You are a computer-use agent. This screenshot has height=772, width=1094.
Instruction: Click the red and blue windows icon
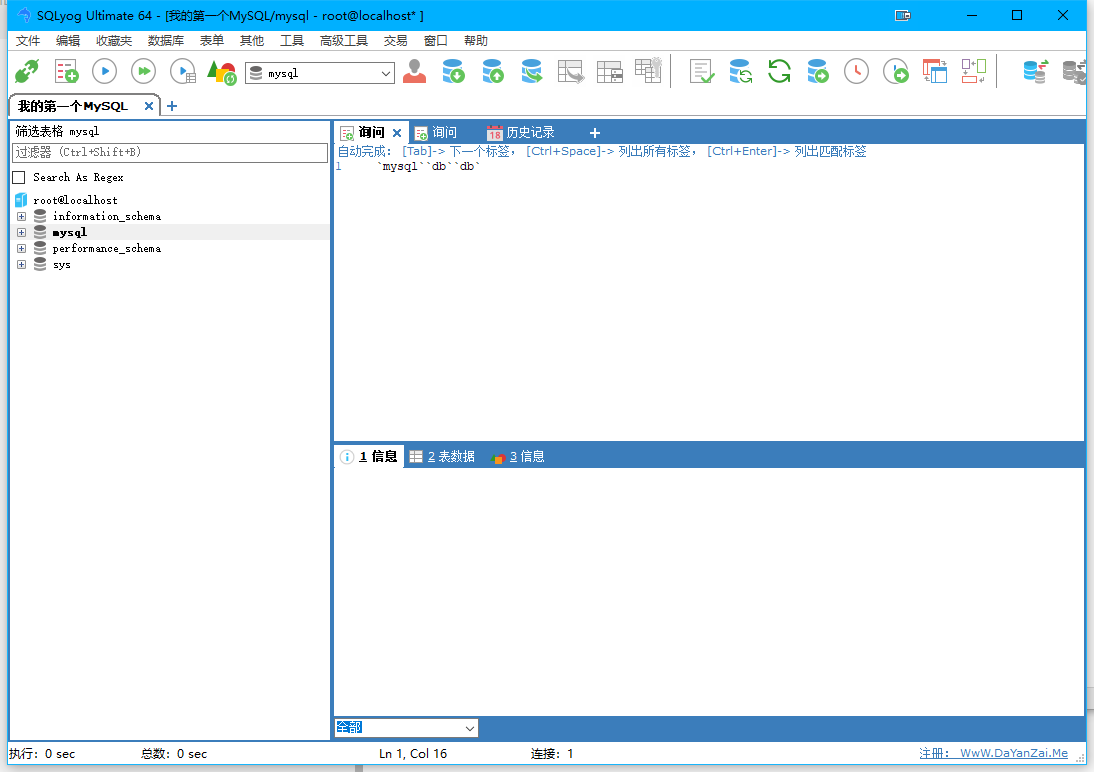[x=935, y=71]
